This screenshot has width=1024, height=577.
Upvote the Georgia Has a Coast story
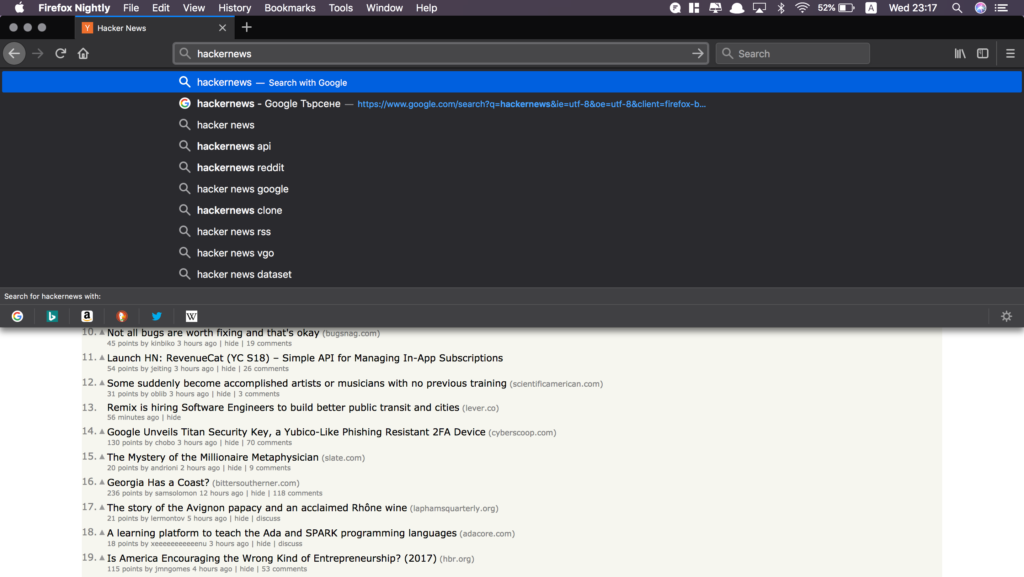point(102,482)
